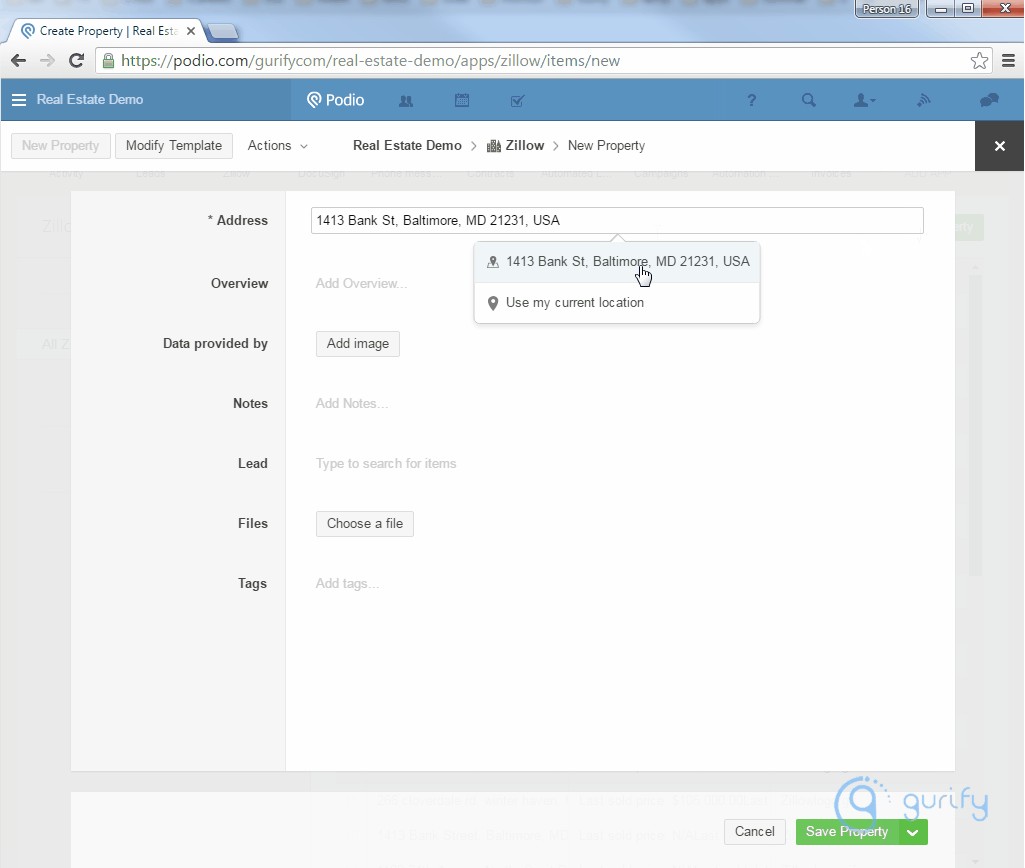Open the tasks checkmark icon
Image resolution: width=1025 pixels, height=868 pixels.
[x=517, y=100]
